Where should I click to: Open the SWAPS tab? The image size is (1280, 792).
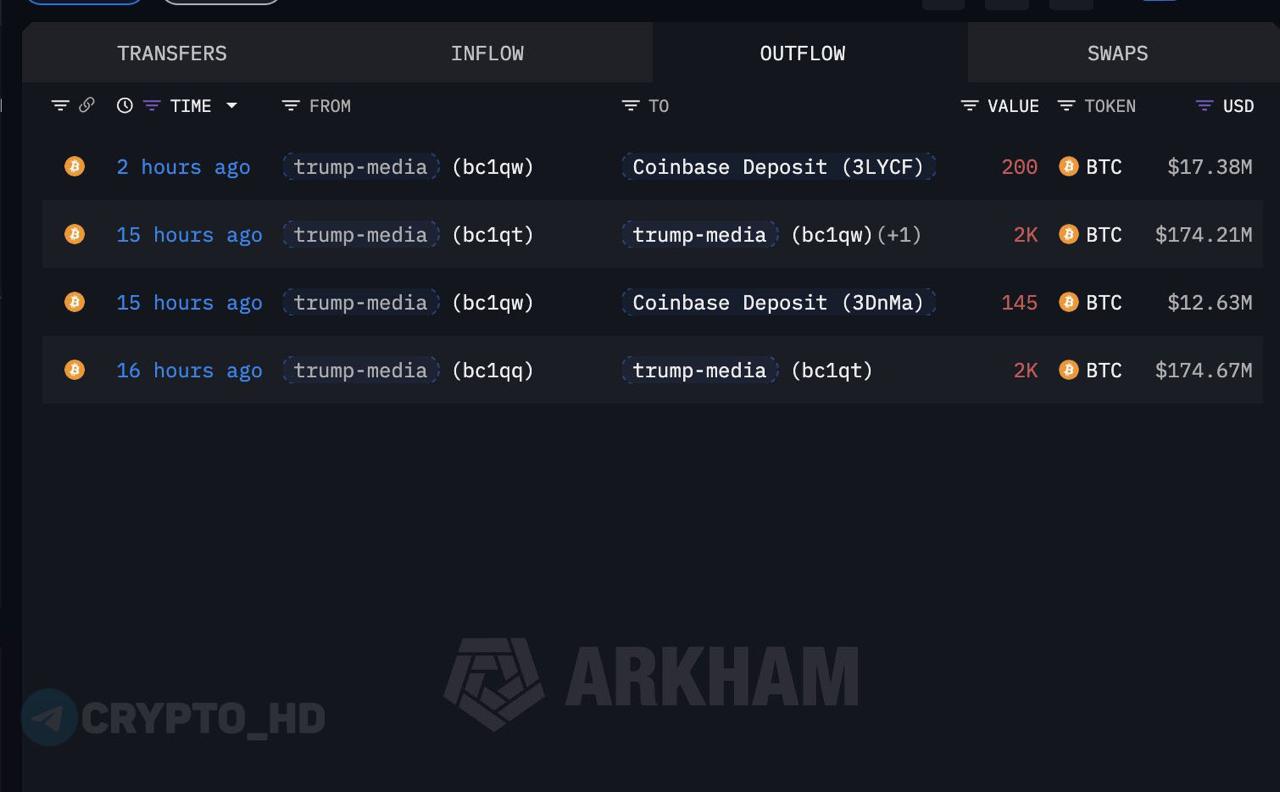coord(1117,52)
